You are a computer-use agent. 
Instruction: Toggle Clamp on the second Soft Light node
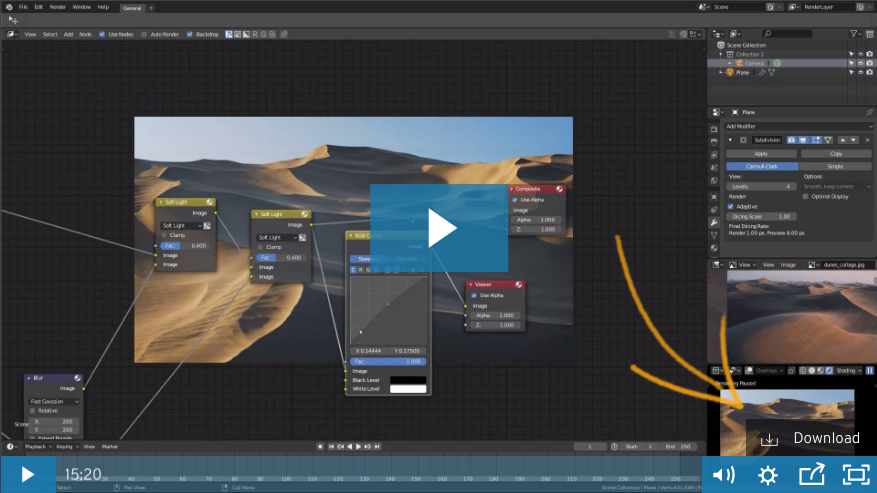tap(261, 247)
